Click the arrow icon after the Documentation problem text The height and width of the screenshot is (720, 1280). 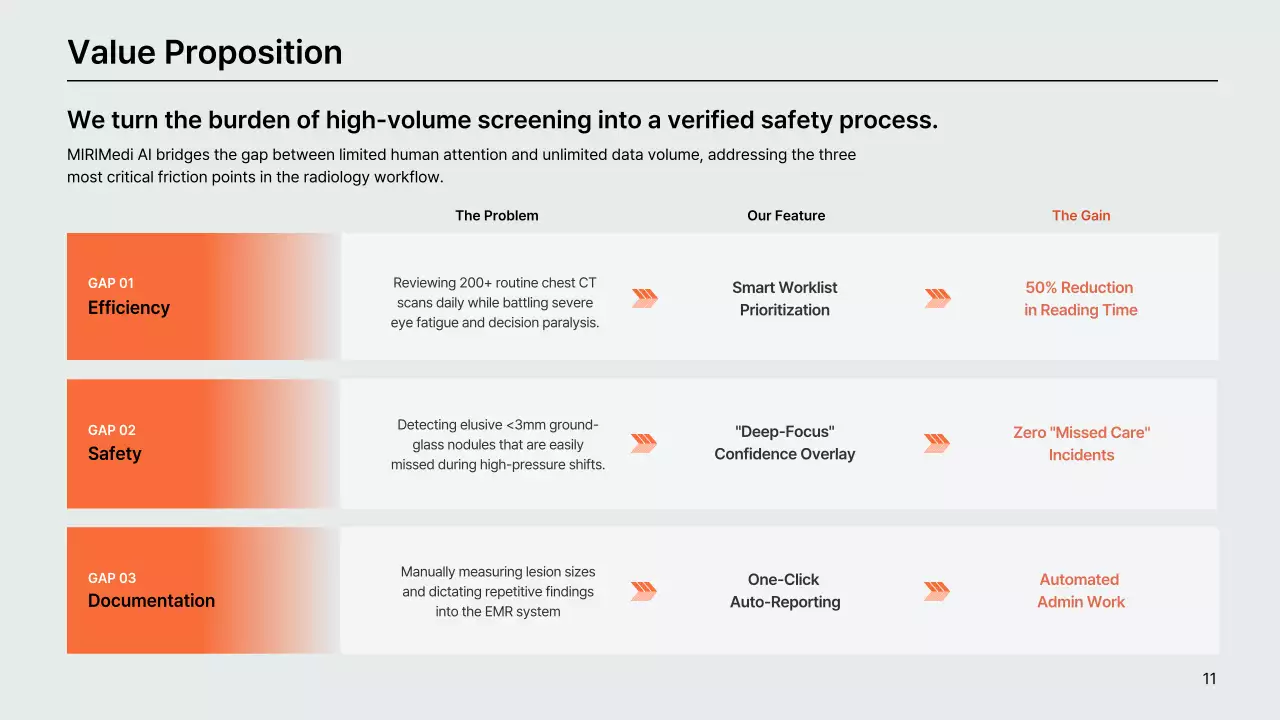[x=644, y=591]
